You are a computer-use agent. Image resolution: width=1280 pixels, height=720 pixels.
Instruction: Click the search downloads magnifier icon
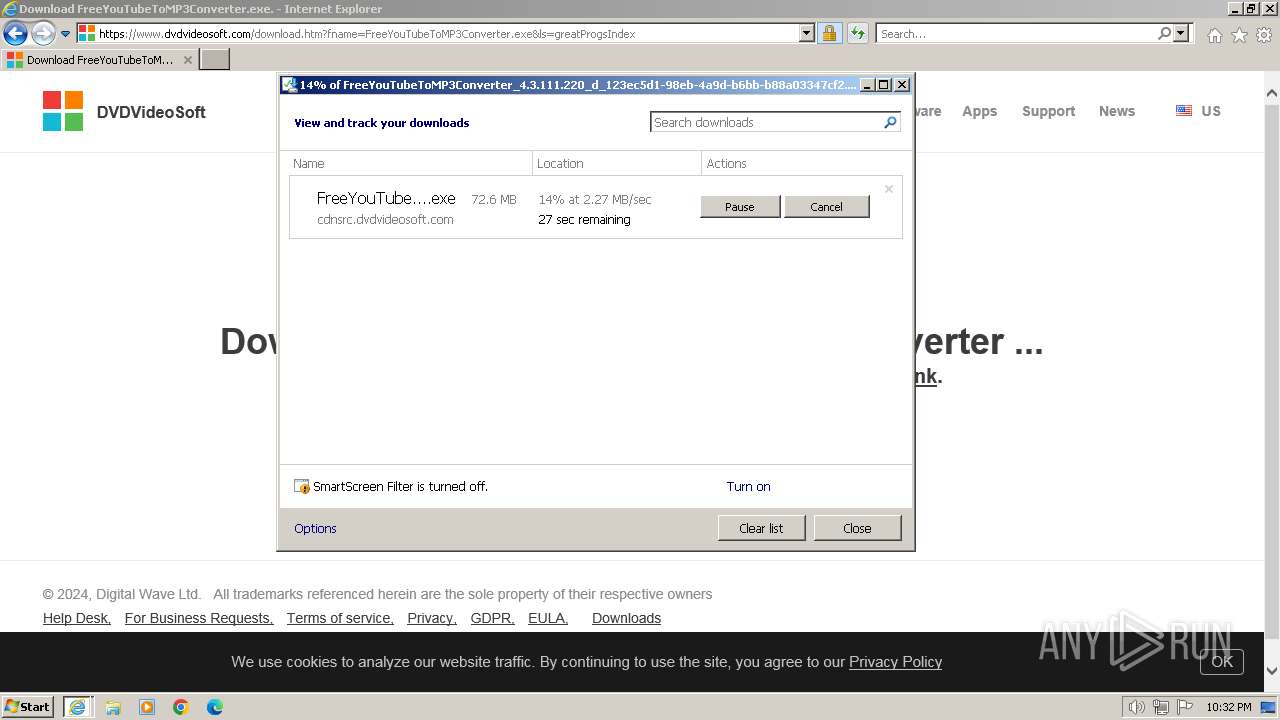890,122
